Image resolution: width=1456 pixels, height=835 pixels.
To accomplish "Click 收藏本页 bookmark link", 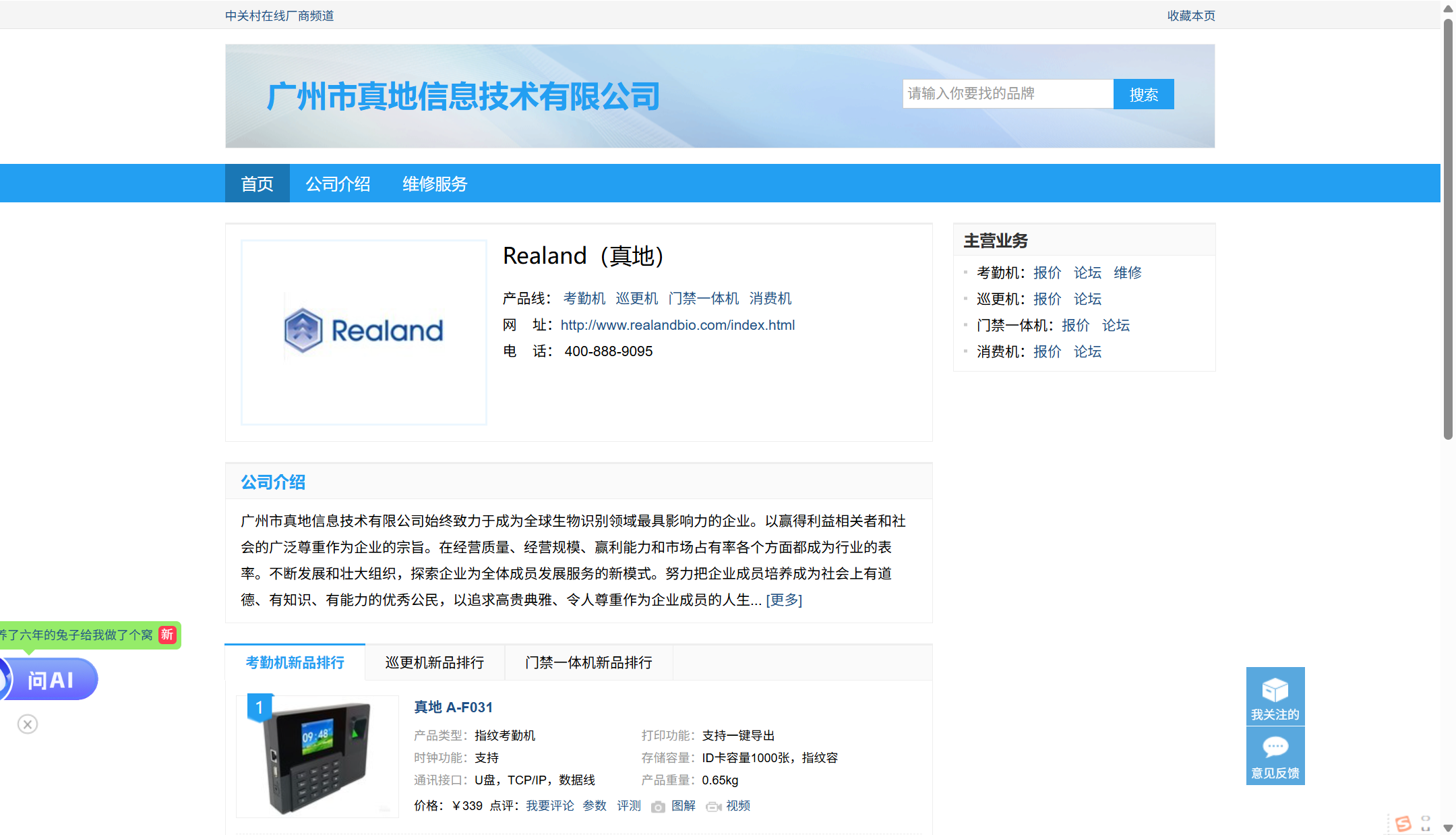I will [x=1191, y=16].
